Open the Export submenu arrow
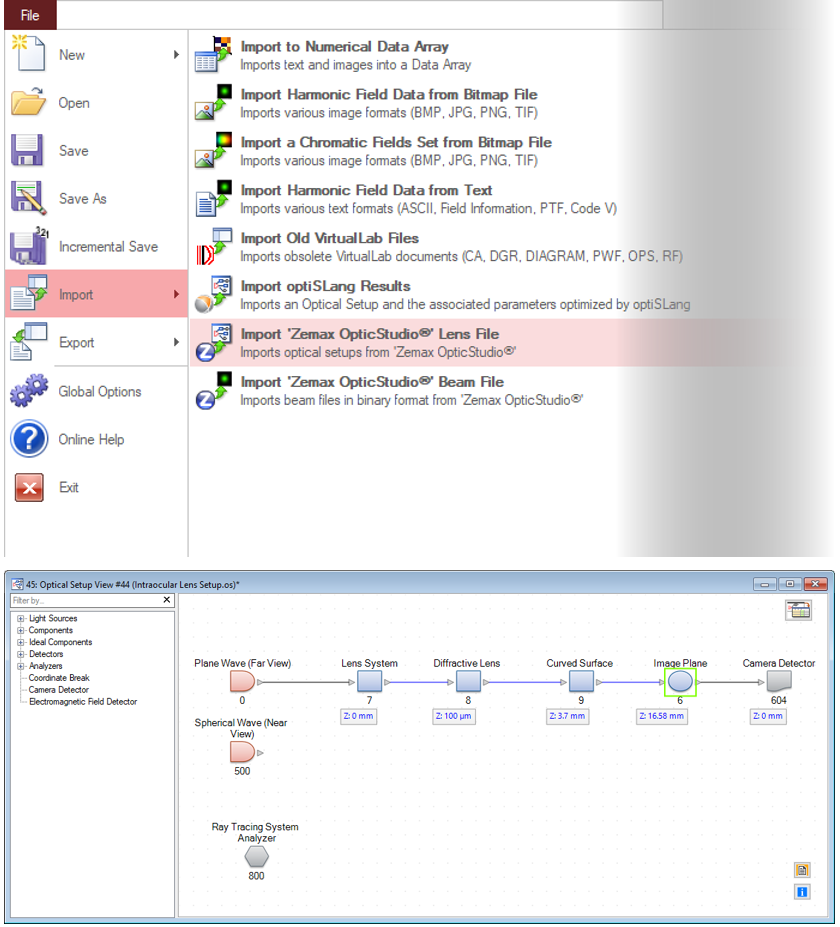 [x=176, y=342]
